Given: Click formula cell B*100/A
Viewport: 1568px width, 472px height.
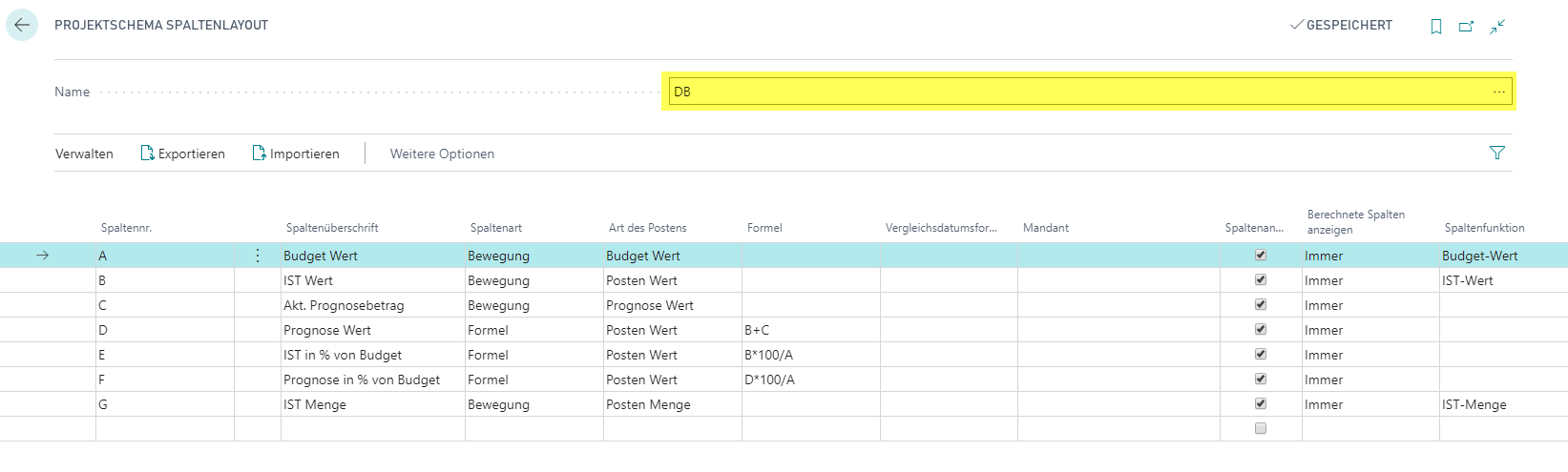Looking at the screenshot, I should (811, 355).
